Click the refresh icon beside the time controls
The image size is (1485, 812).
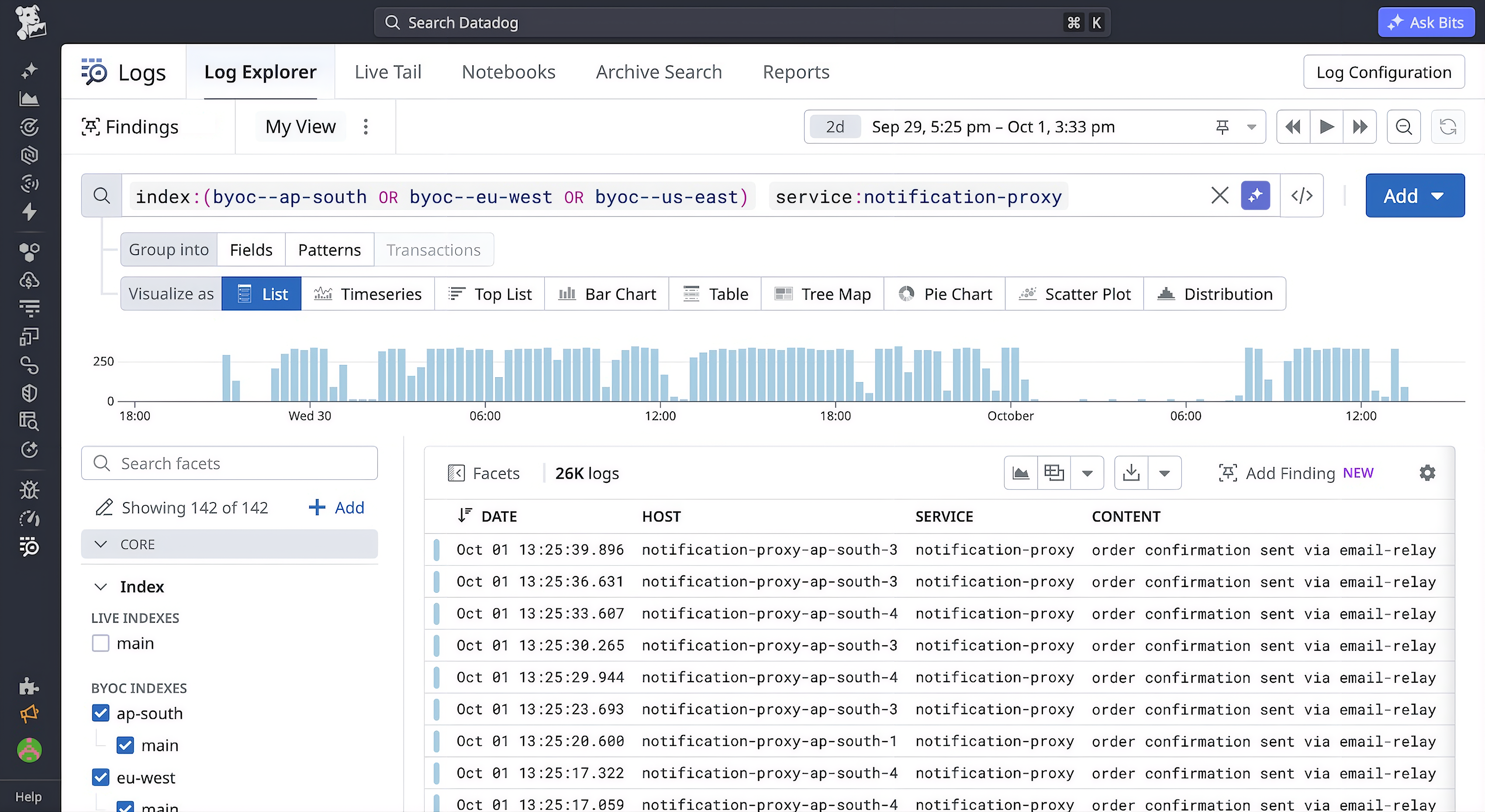(x=1448, y=127)
